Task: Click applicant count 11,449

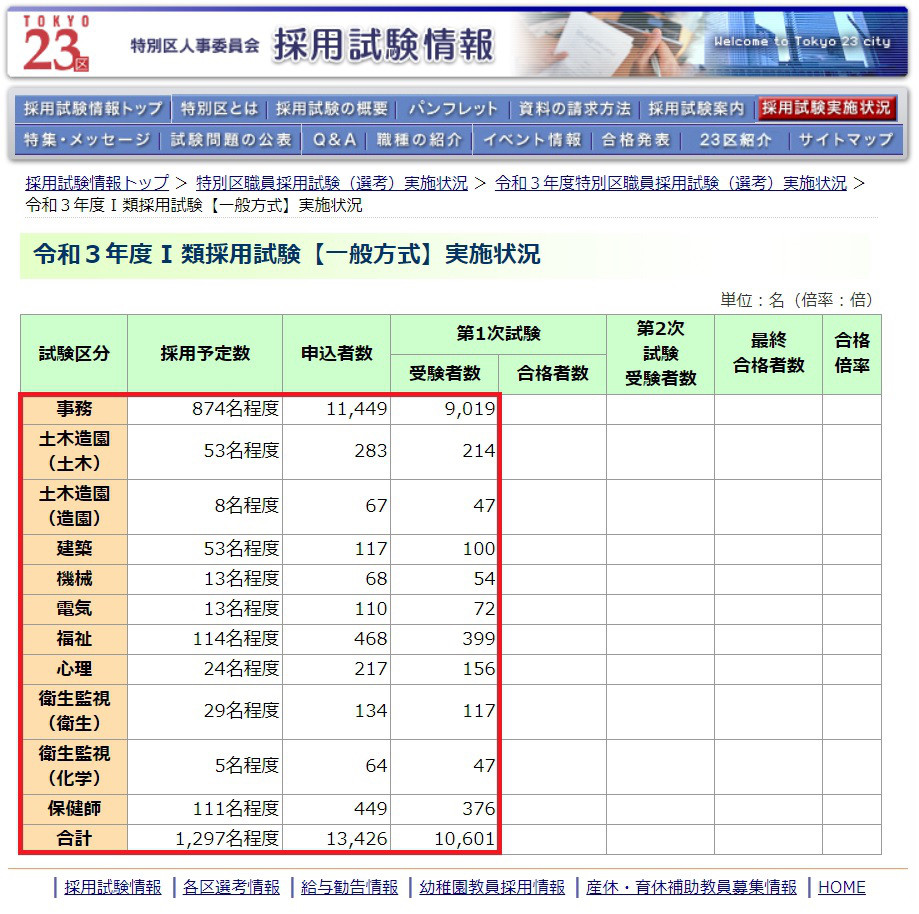Action: click(x=336, y=409)
